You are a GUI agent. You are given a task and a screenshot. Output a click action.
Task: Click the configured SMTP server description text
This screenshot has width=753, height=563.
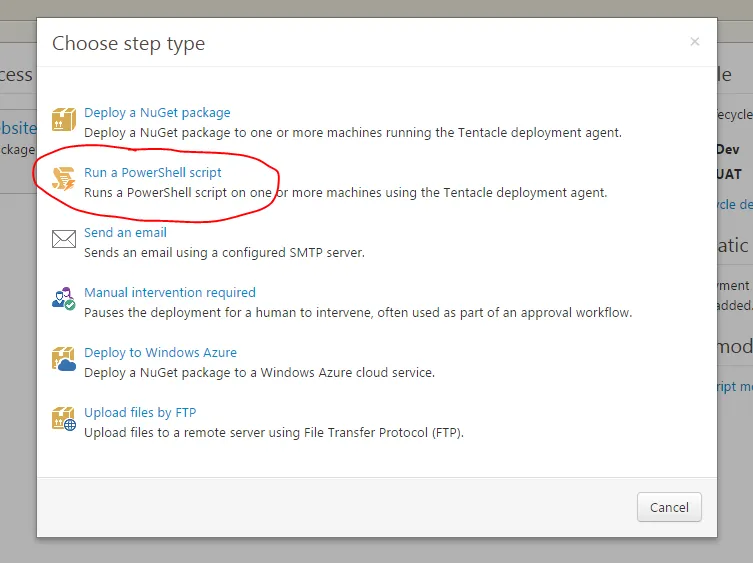pyautogui.click(x=224, y=252)
